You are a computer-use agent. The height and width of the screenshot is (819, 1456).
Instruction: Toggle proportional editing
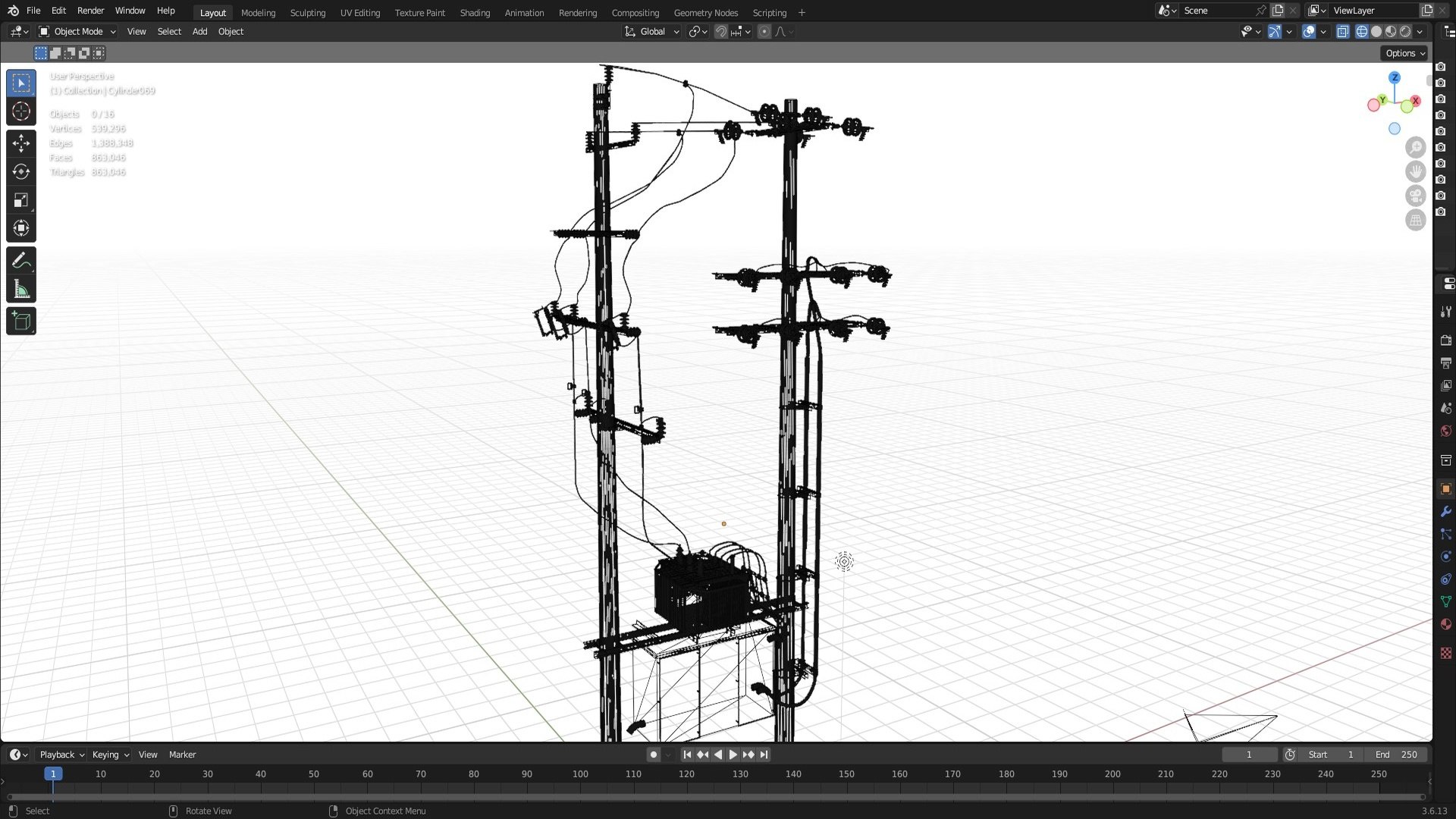[x=764, y=32]
